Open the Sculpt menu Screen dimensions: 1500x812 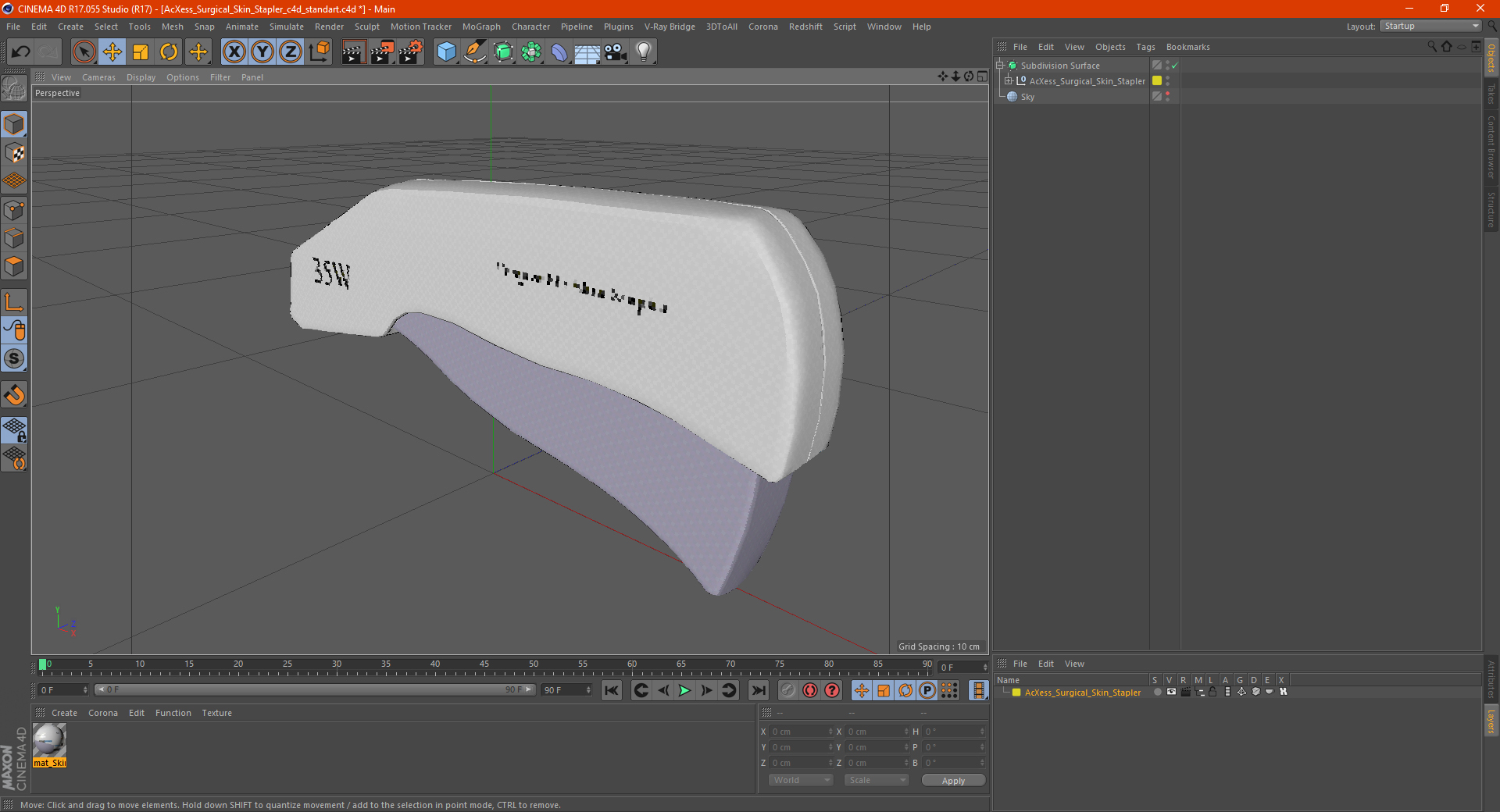coord(366,27)
